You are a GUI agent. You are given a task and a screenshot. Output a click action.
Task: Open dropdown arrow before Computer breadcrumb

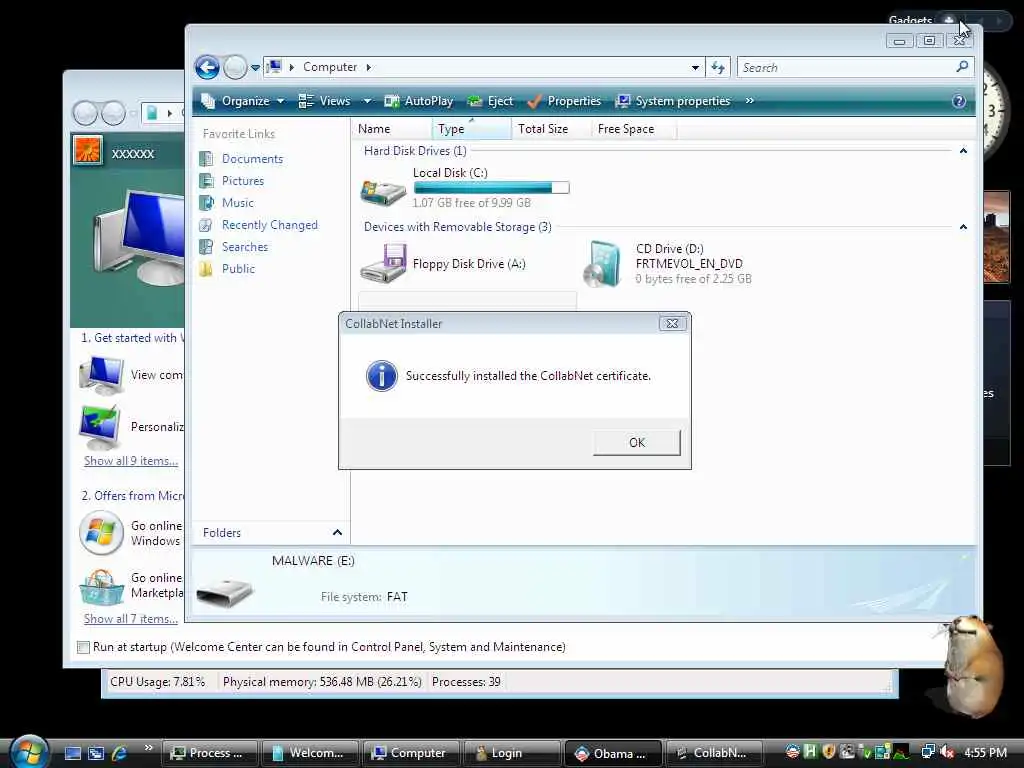(x=291, y=67)
